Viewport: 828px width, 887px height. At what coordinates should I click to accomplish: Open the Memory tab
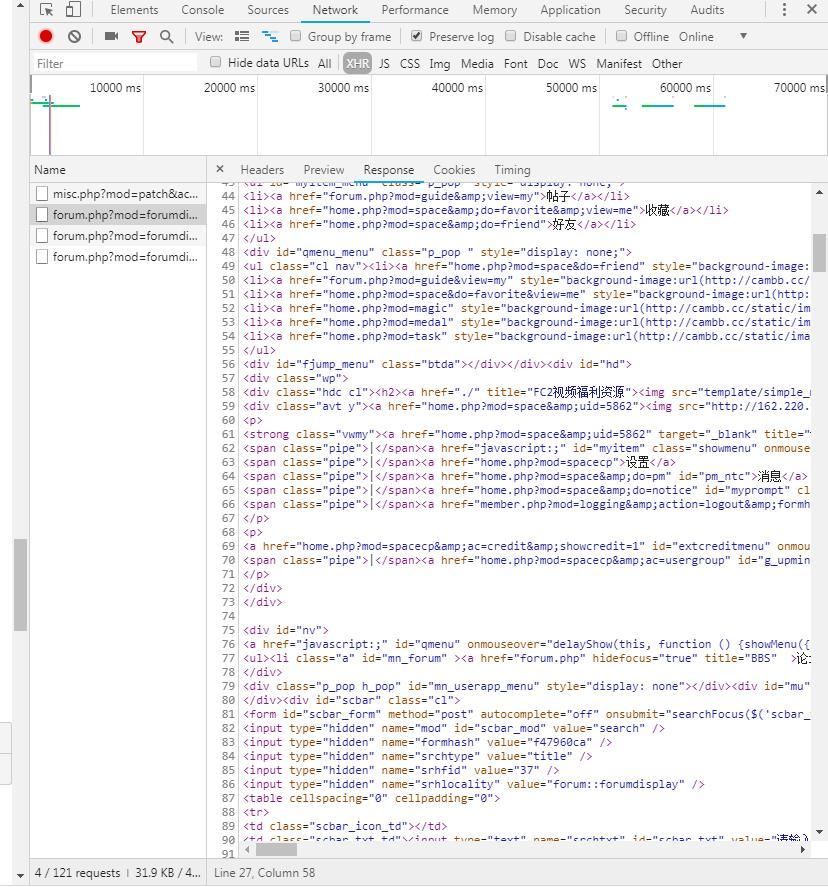click(x=494, y=10)
